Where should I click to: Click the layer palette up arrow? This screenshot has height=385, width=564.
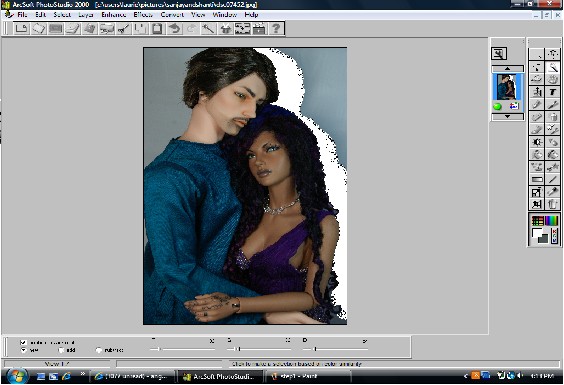coord(508,69)
